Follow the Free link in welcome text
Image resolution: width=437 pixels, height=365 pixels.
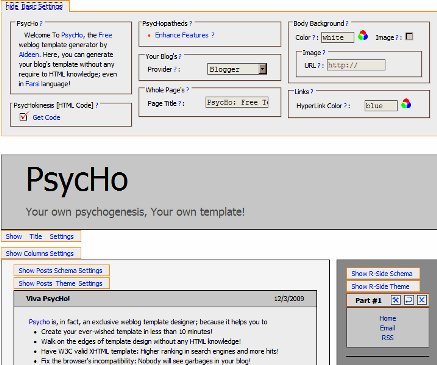[105, 35]
